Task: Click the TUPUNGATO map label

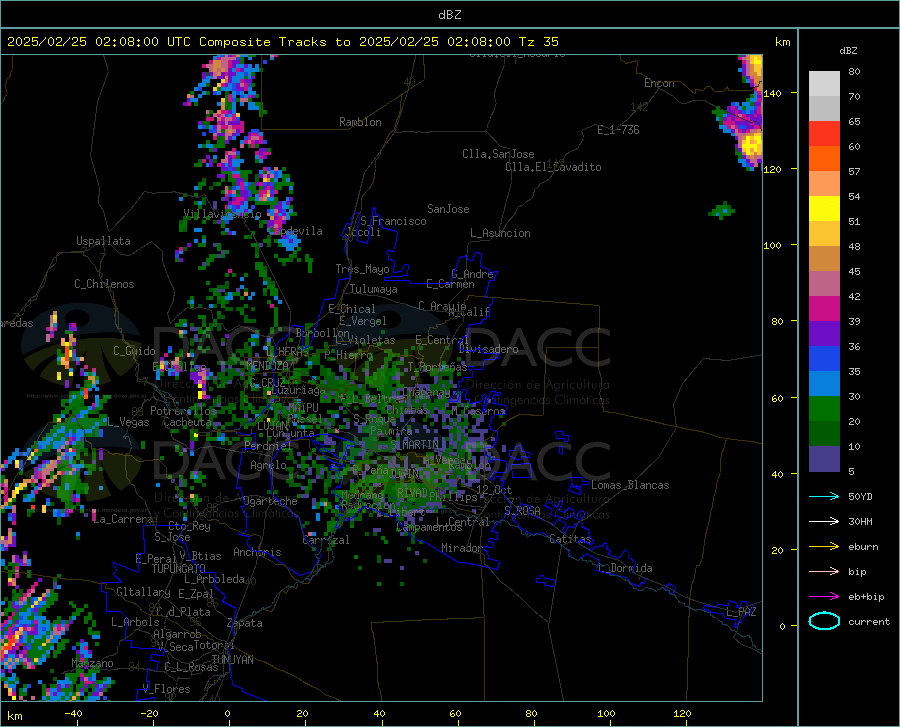Action: (x=179, y=569)
